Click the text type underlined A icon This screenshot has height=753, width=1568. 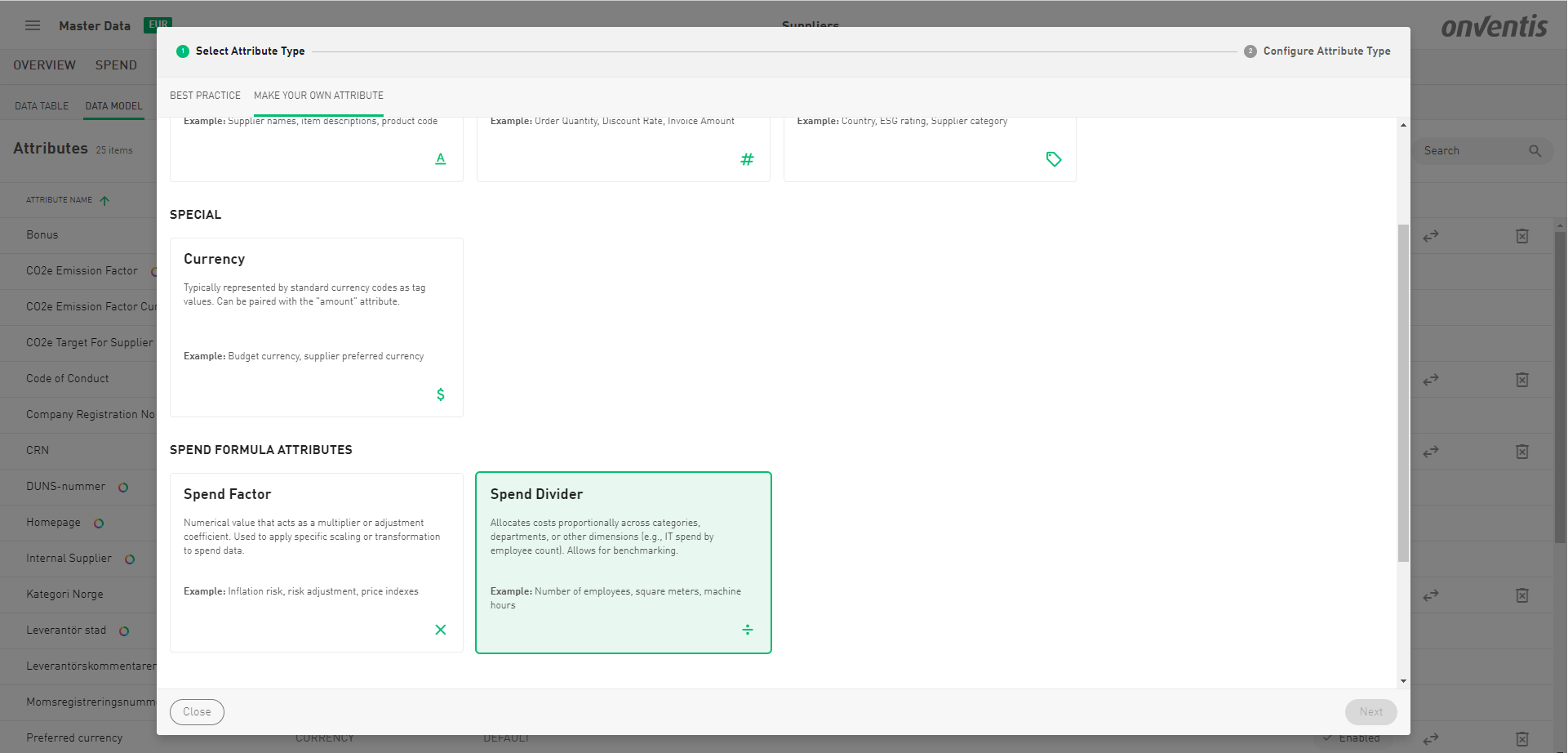(x=441, y=159)
